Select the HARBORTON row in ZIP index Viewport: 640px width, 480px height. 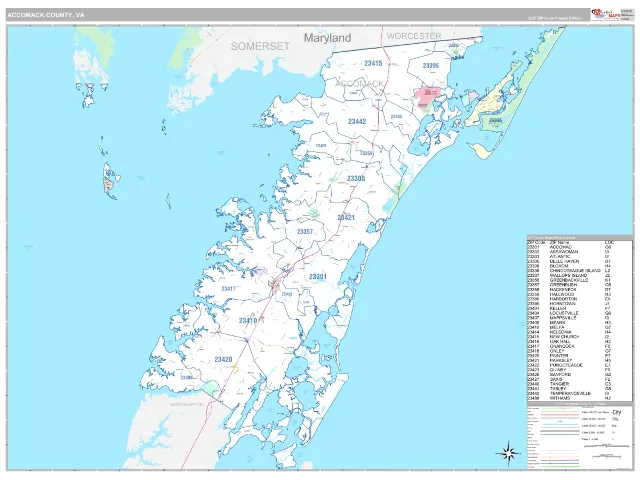pyautogui.click(x=570, y=299)
